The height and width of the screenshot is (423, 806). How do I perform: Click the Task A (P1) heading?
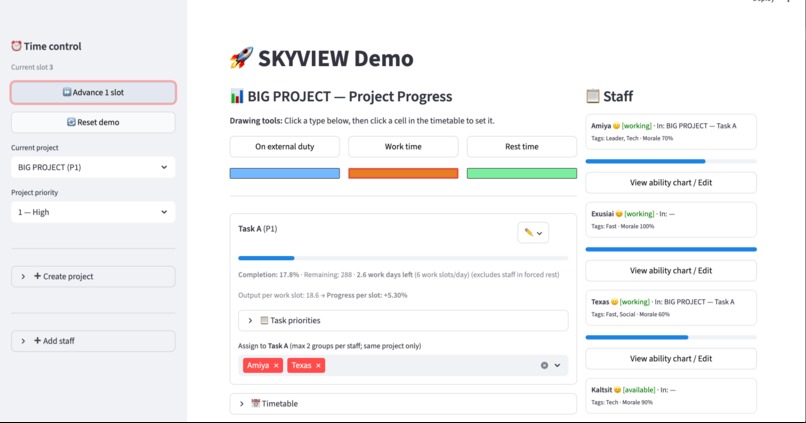pos(258,229)
